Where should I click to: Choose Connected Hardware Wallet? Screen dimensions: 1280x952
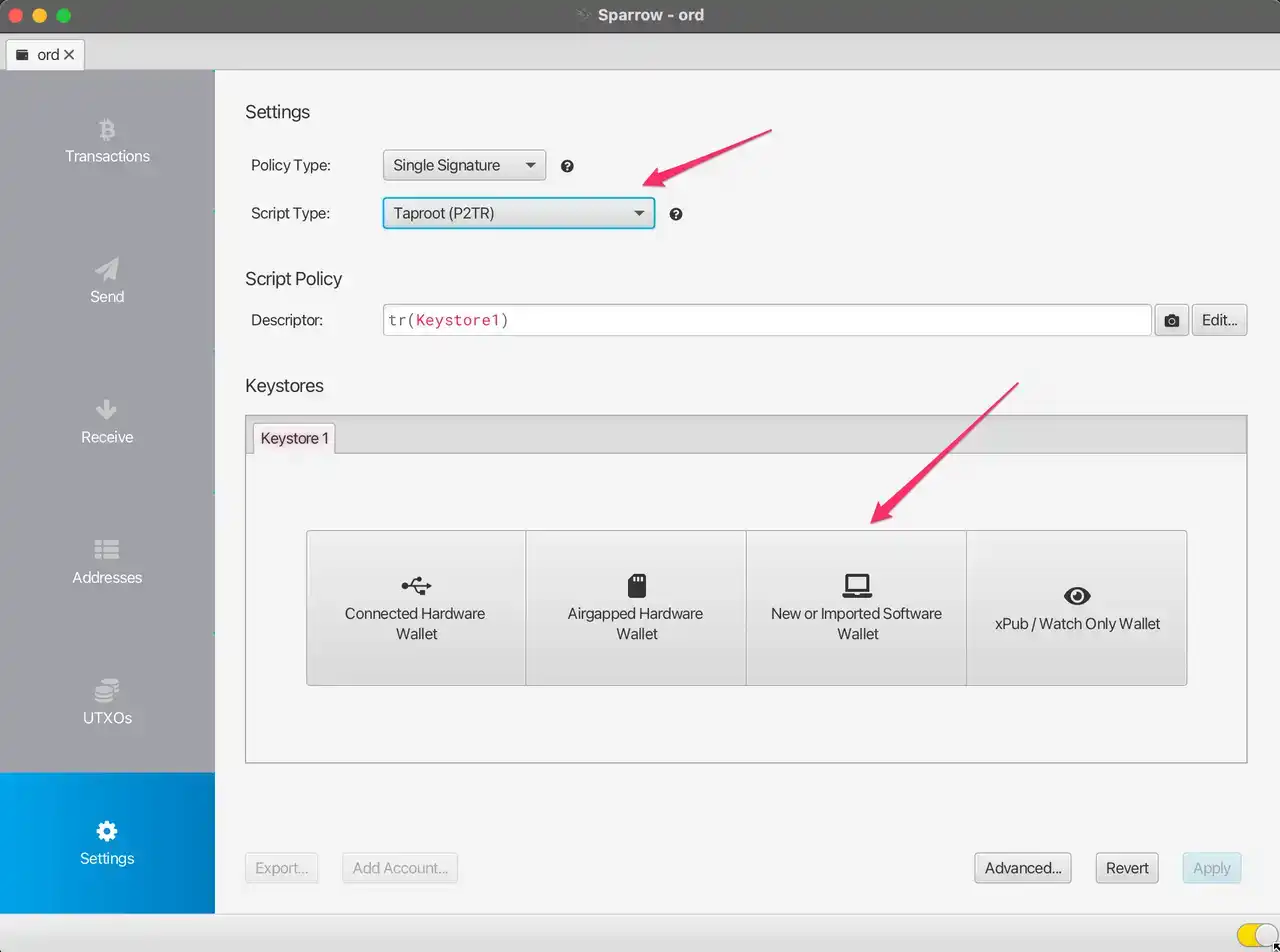[x=416, y=608]
